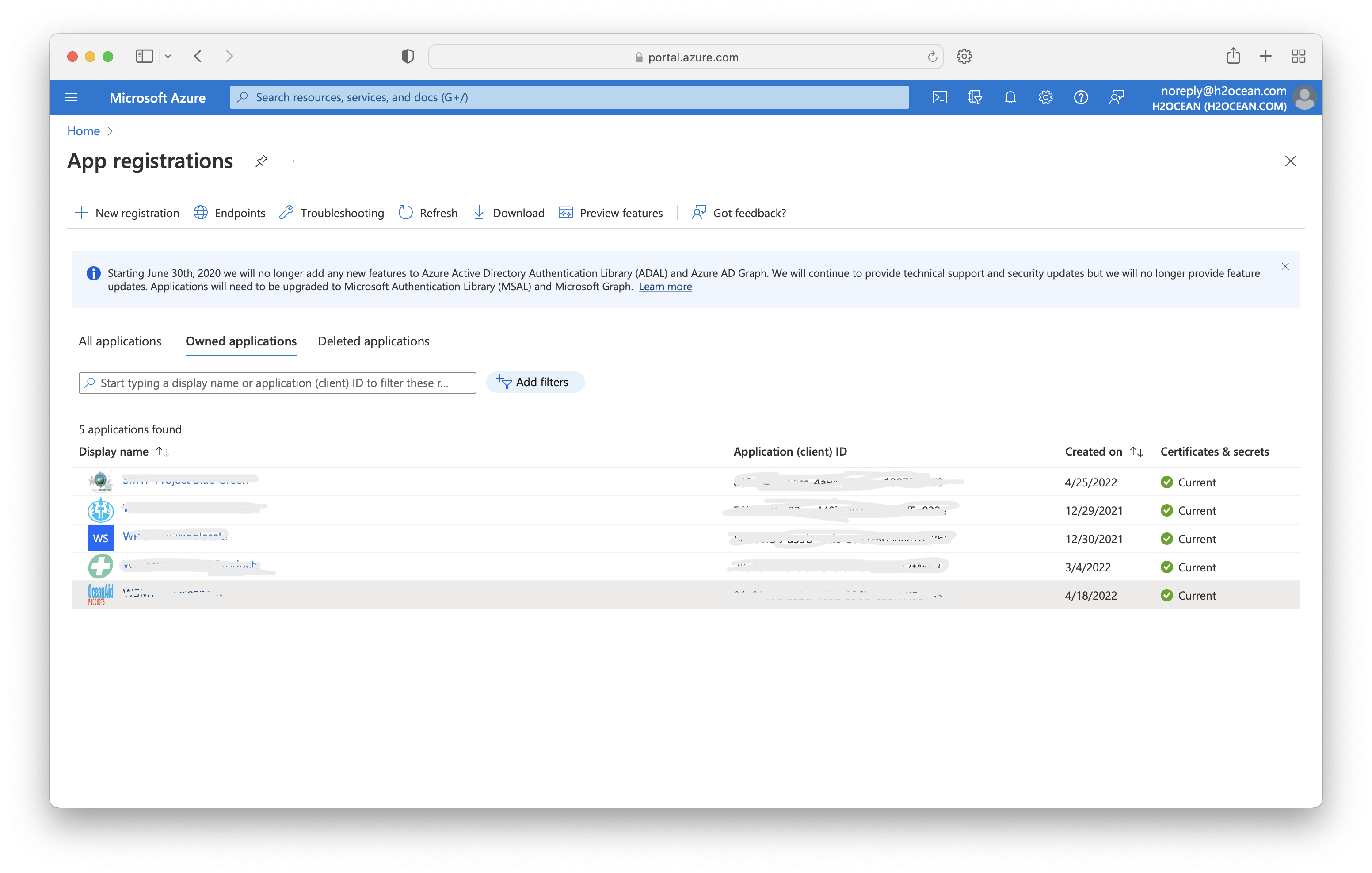Screen dimensions: 1372x873
Task: Open the app name created 12/29/2021
Action: tap(194, 508)
